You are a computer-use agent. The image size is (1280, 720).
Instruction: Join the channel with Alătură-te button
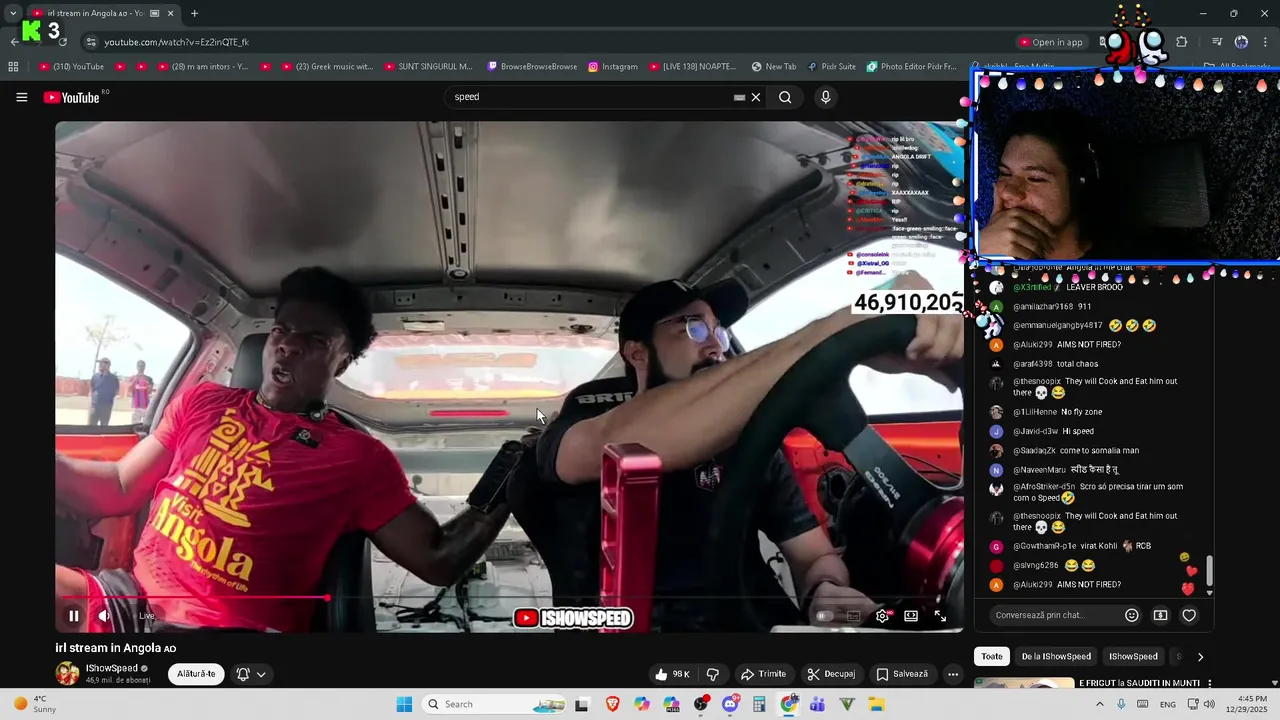(x=196, y=674)
